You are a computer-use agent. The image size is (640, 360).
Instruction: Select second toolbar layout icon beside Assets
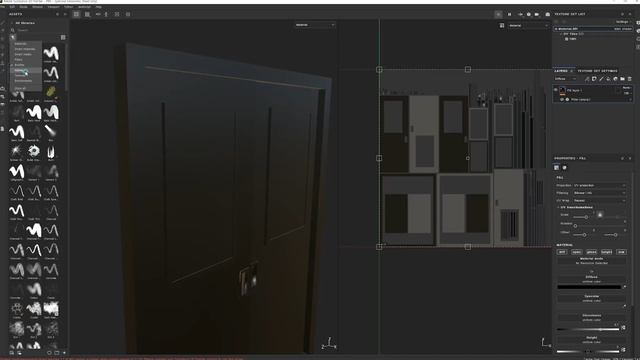coord(87,14)
